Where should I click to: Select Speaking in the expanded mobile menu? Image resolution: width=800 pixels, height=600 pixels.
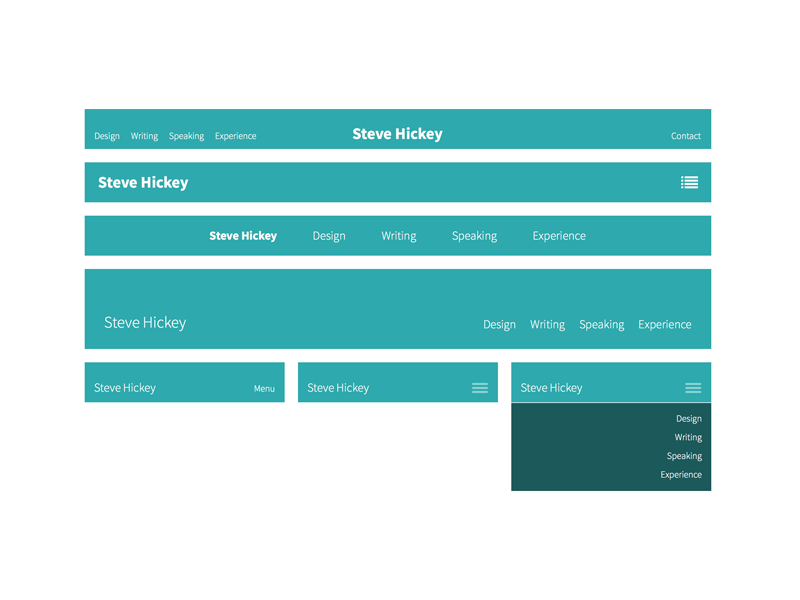click(x=684, y=456)
